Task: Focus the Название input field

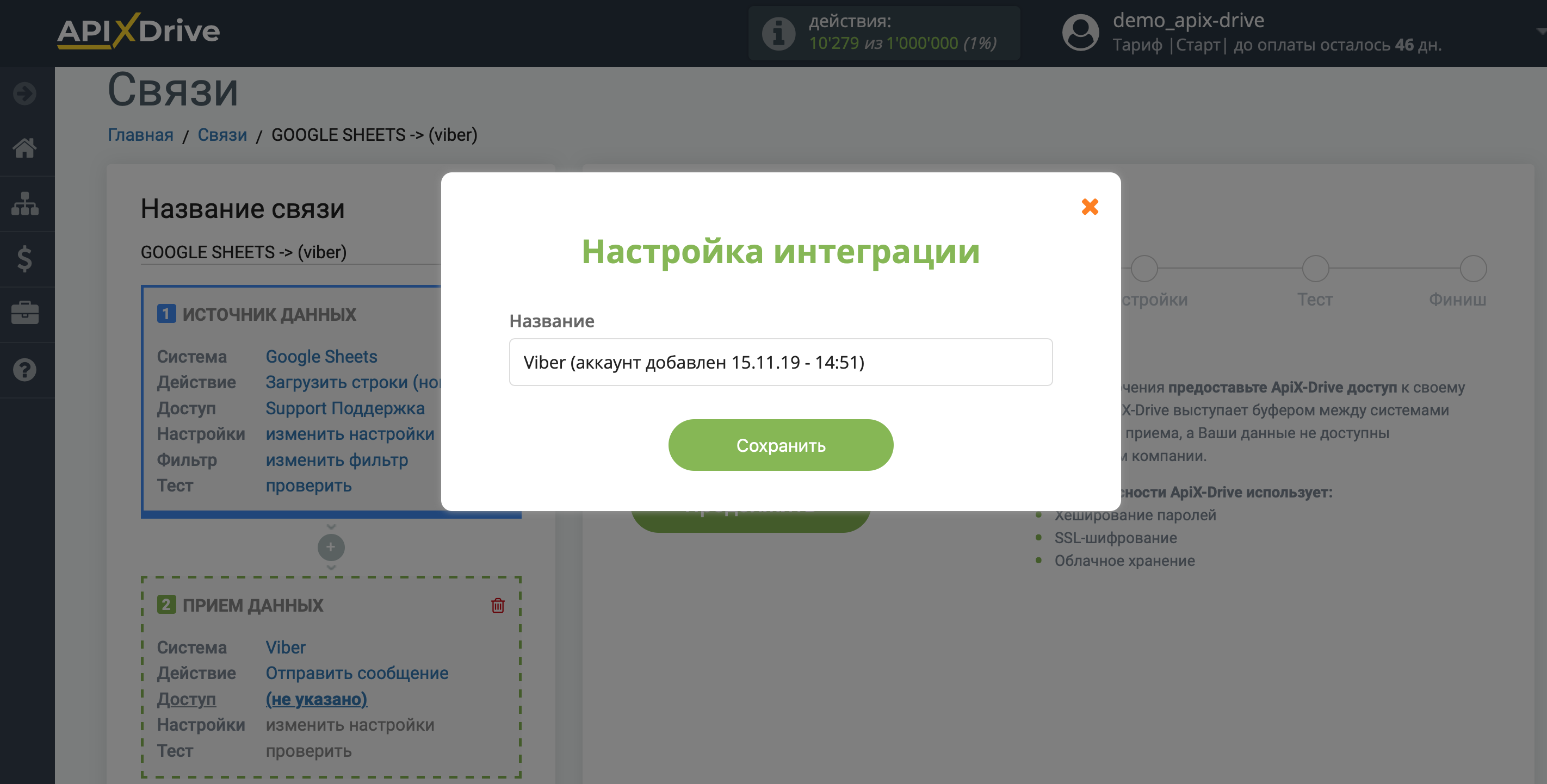Action: (780, 362)
